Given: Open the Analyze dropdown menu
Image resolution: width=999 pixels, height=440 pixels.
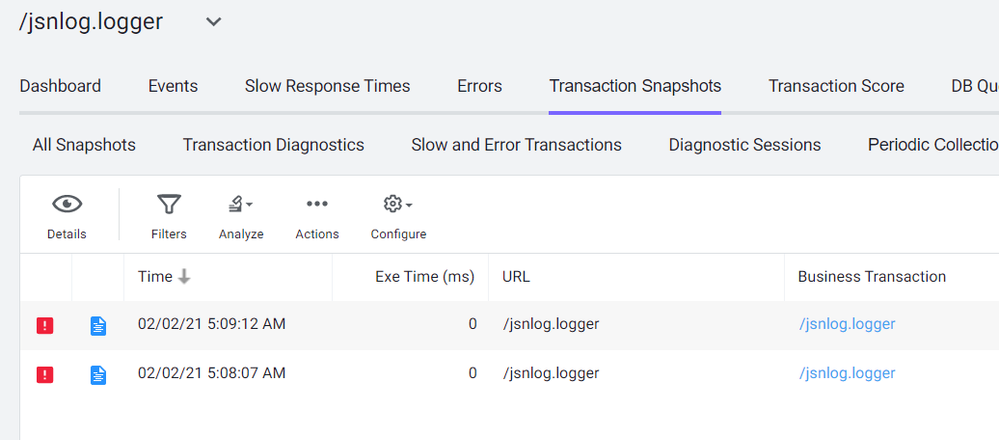Looking at the screenshot, I should pos(240,205).
